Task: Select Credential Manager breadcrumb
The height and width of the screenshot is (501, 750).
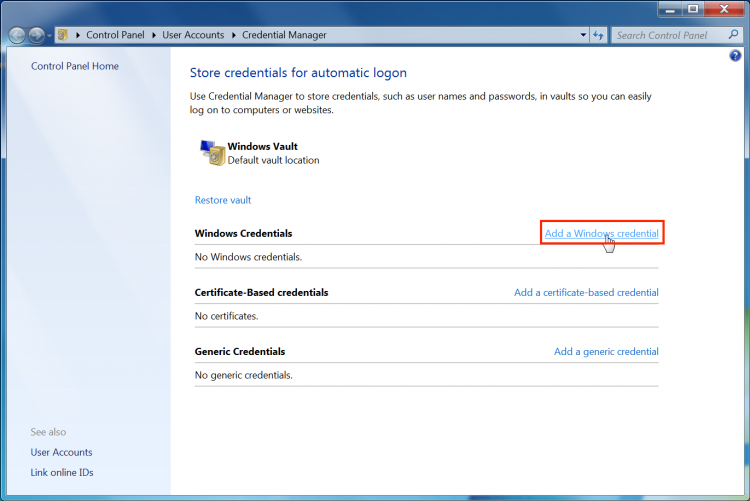Action: tap(284, 35)
